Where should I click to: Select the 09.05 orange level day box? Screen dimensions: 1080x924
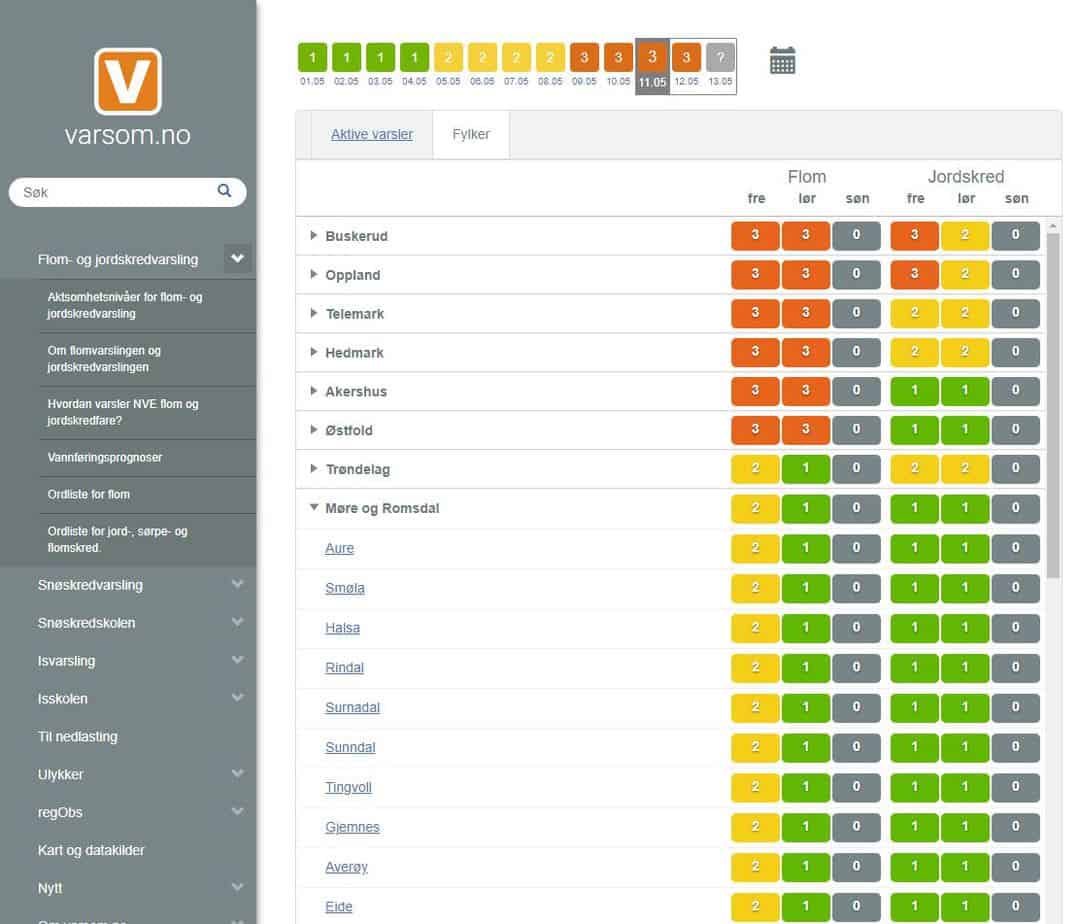point(584,58)
